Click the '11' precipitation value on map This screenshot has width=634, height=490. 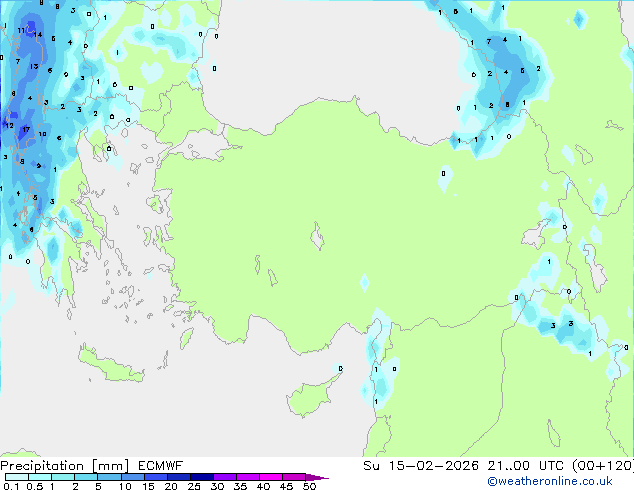tap(21, 31)
